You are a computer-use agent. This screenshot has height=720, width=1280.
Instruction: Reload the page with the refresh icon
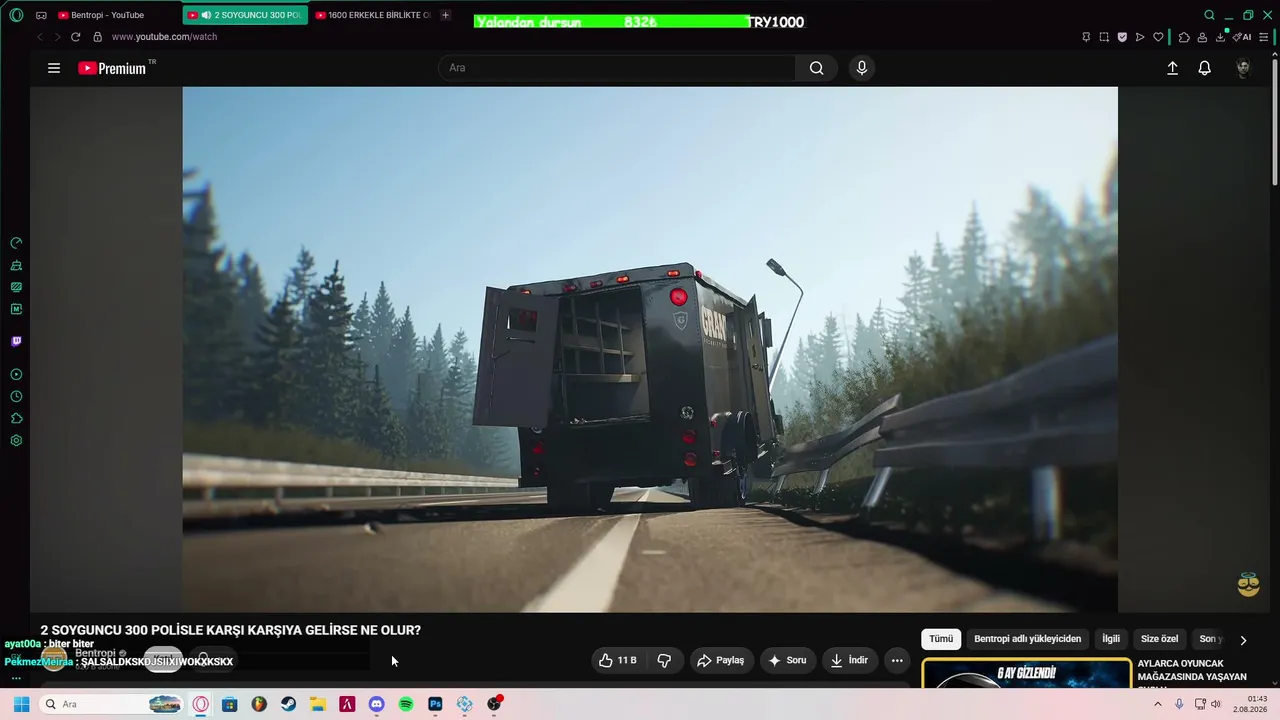(x=75, y=37)
